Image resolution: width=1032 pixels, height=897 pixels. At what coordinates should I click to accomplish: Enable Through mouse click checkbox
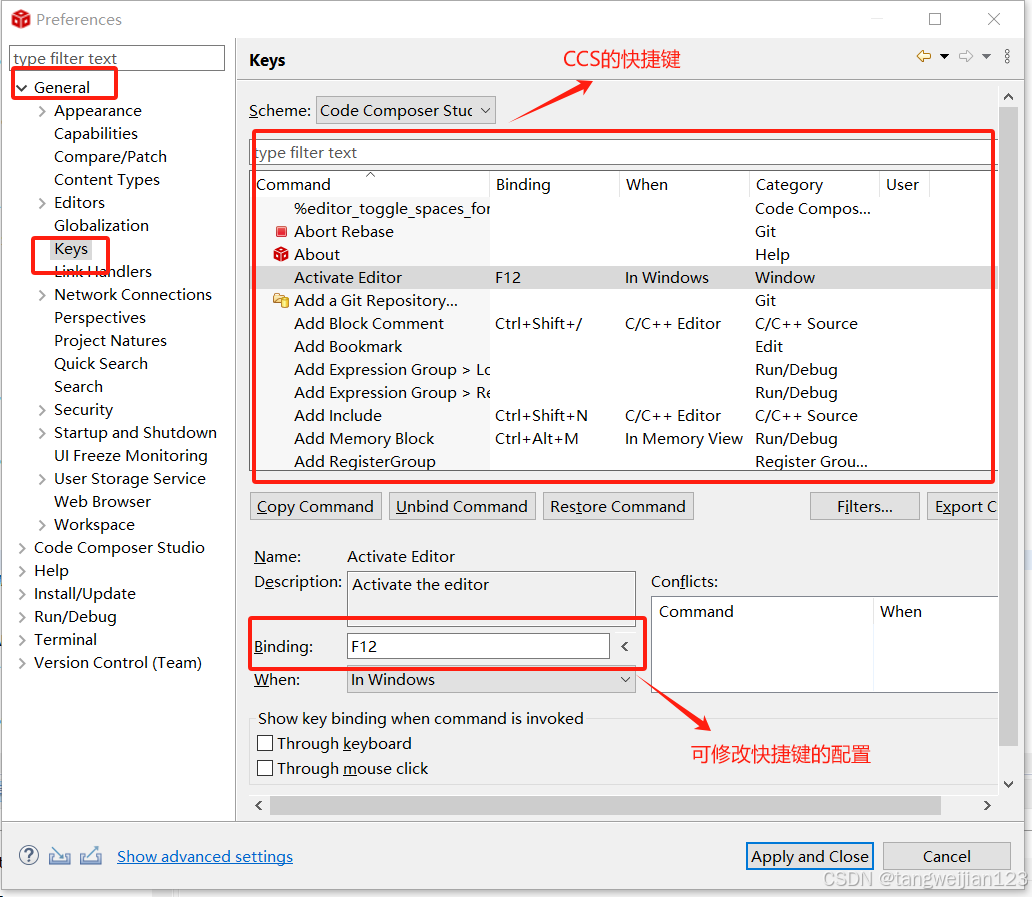coord(265,768)
